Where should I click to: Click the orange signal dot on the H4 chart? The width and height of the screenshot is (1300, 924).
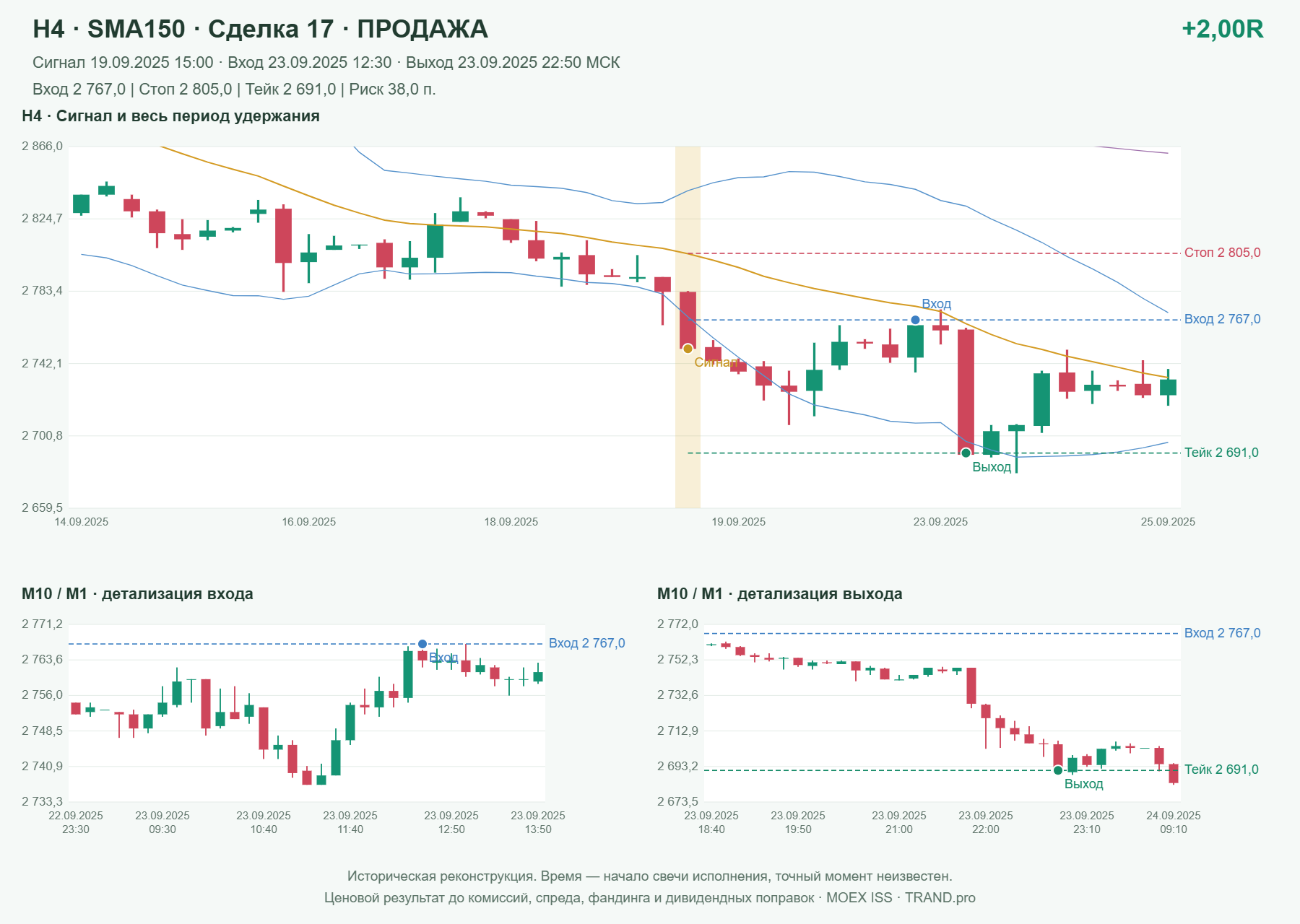[x=688, y=349]
